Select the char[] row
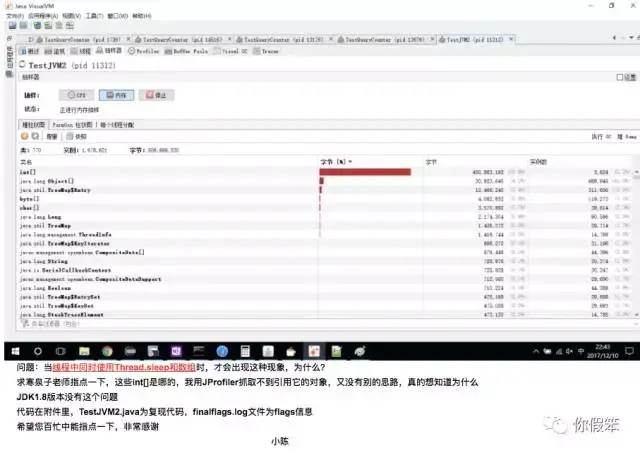This screenshot has height=453, width=640. pos(327,208)
